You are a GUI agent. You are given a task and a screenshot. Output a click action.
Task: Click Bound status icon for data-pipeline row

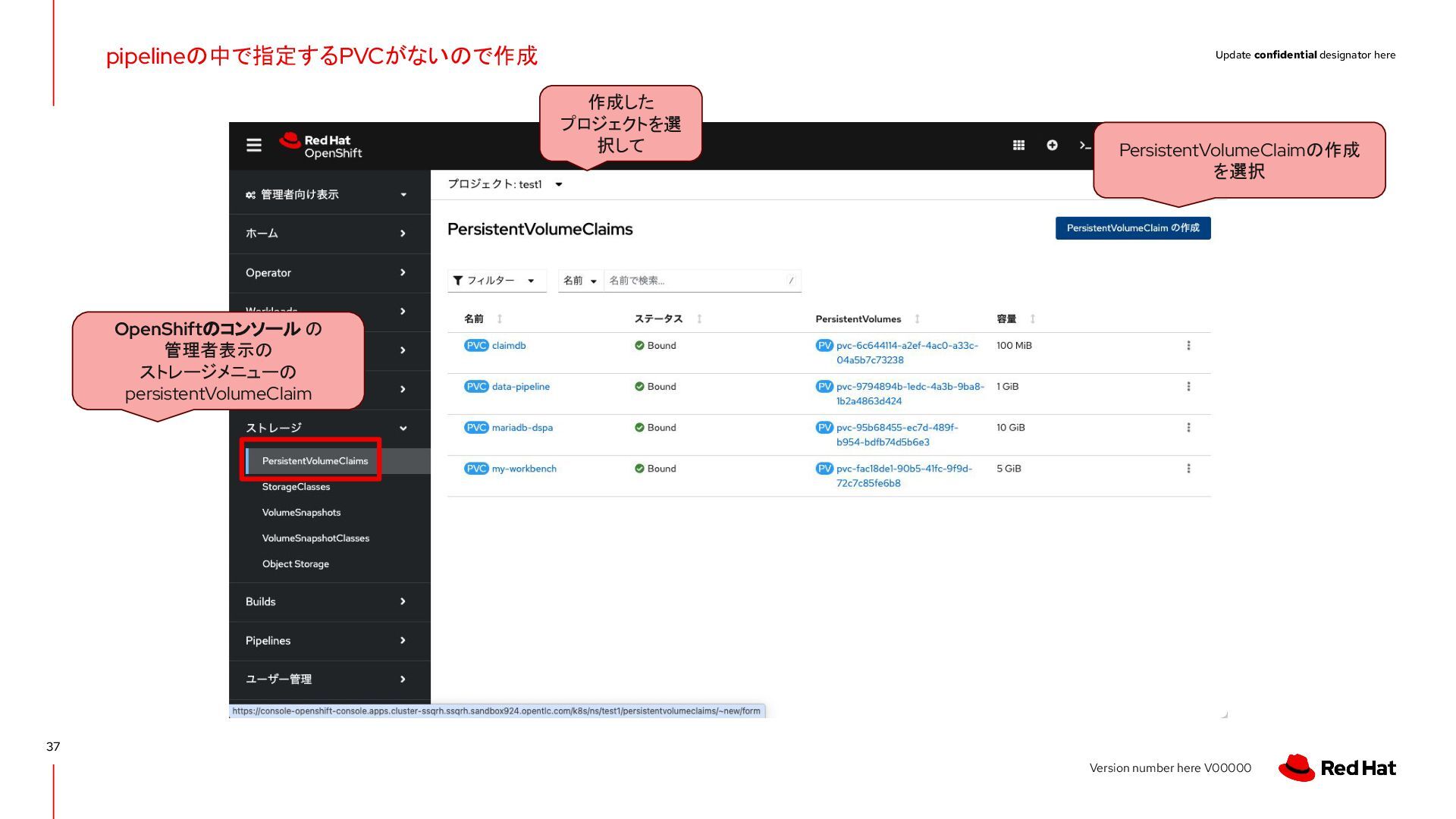point(639,387)
